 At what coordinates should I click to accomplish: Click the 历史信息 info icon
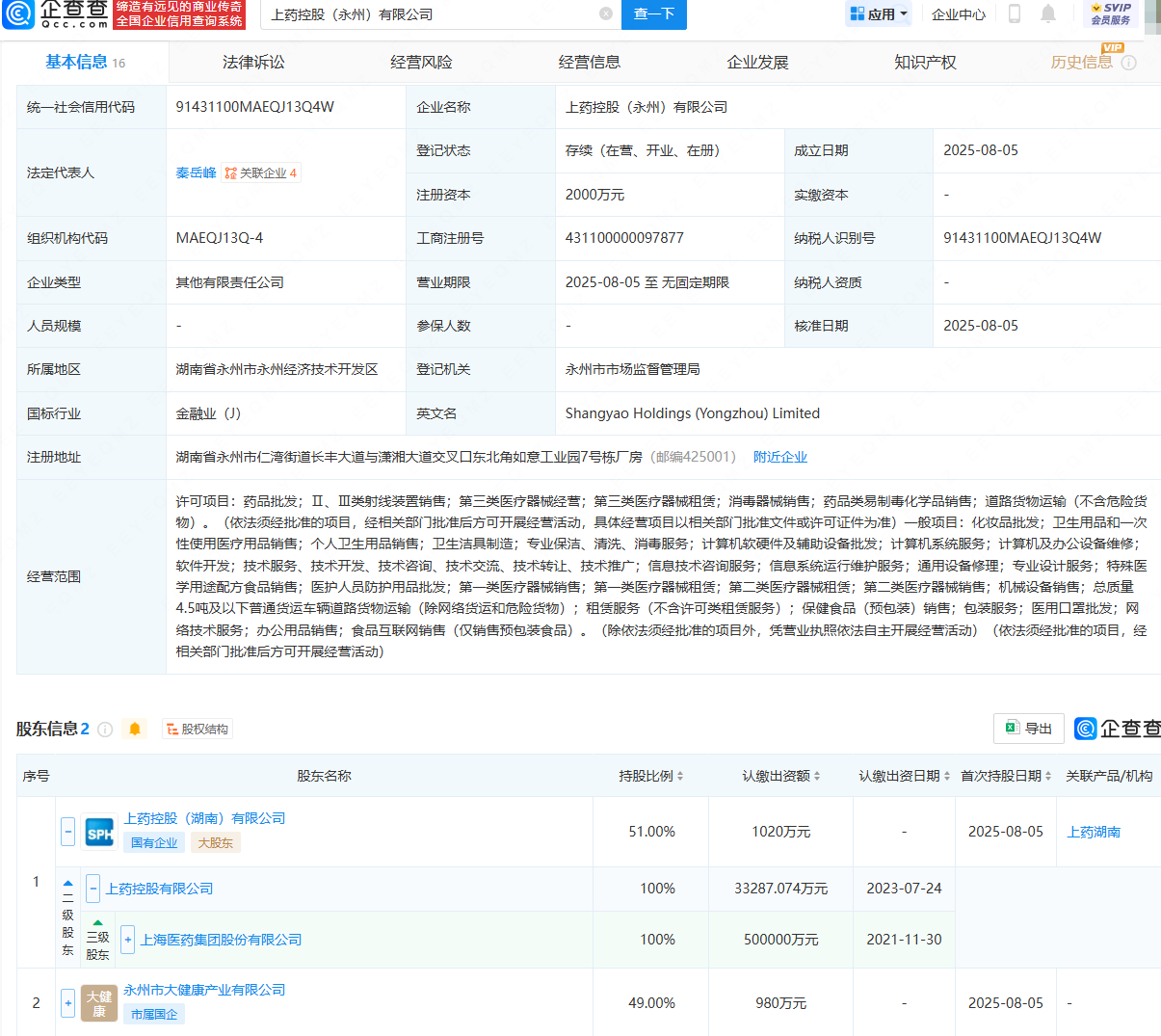1129,63
